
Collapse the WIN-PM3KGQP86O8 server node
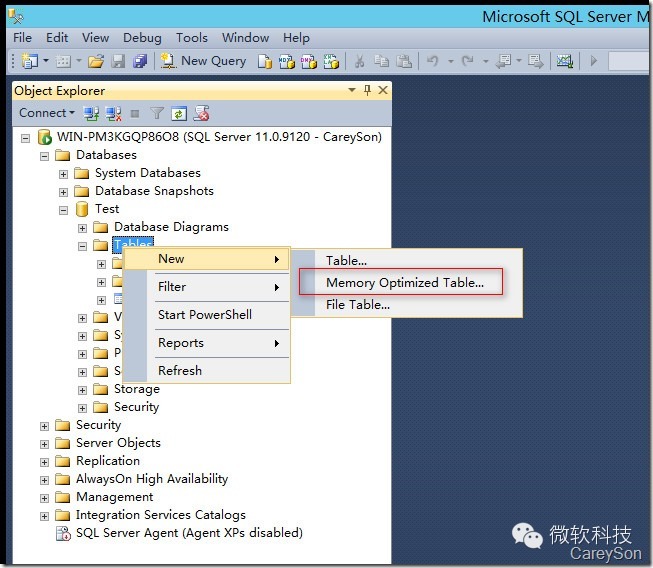(25, 138)
